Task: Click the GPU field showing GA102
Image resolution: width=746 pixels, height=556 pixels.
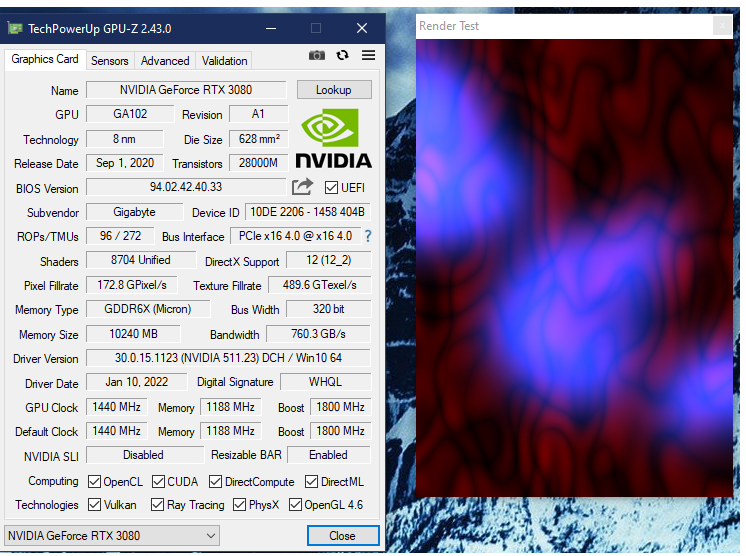Action: (x=130, y=114)
